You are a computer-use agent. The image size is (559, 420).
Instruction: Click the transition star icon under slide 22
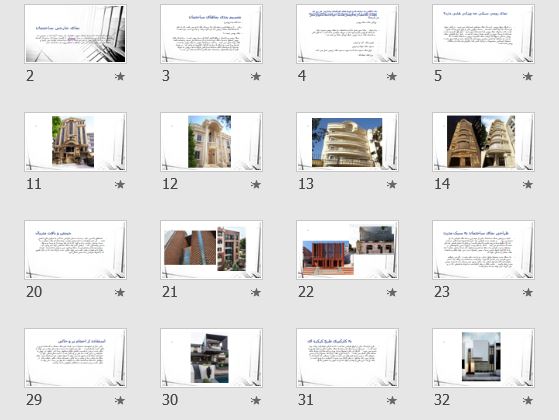tap(392, 292)
